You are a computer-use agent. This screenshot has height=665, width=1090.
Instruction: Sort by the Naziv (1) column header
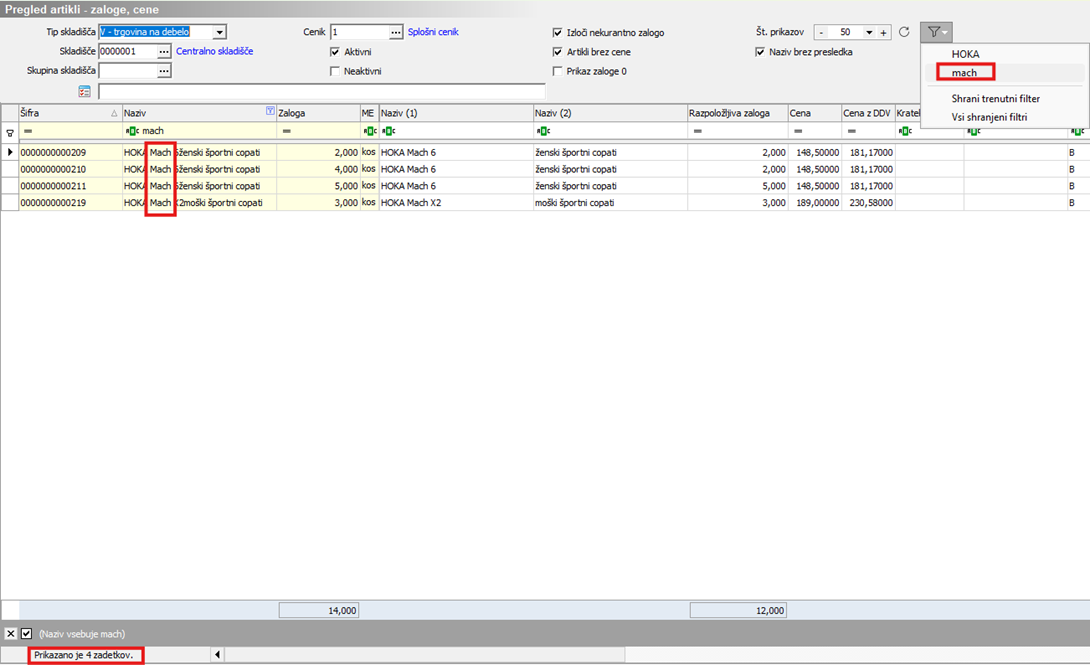click(x=456, y=113)
